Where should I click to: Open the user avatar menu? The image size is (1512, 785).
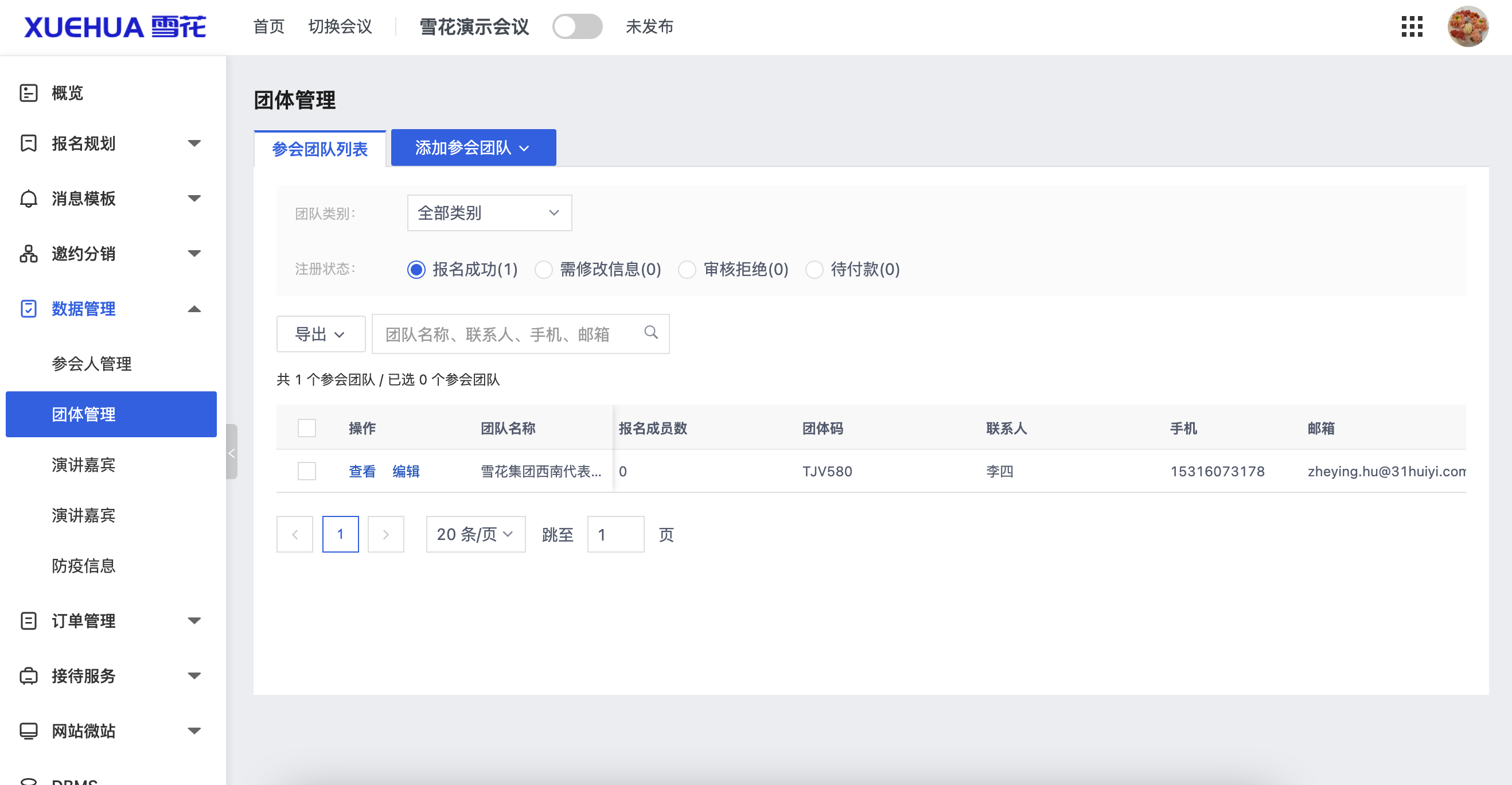[1467, 26]
